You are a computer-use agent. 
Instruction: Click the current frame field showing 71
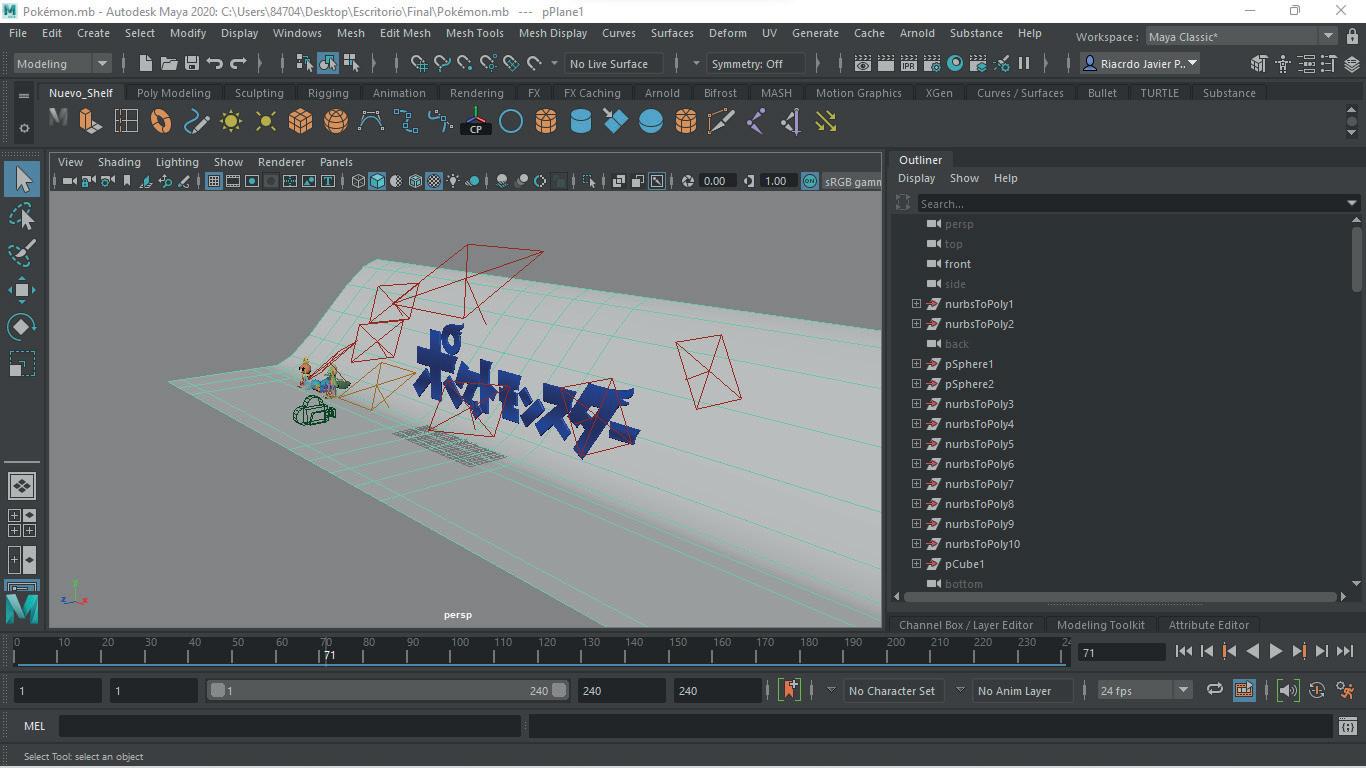click(1120, 652)
